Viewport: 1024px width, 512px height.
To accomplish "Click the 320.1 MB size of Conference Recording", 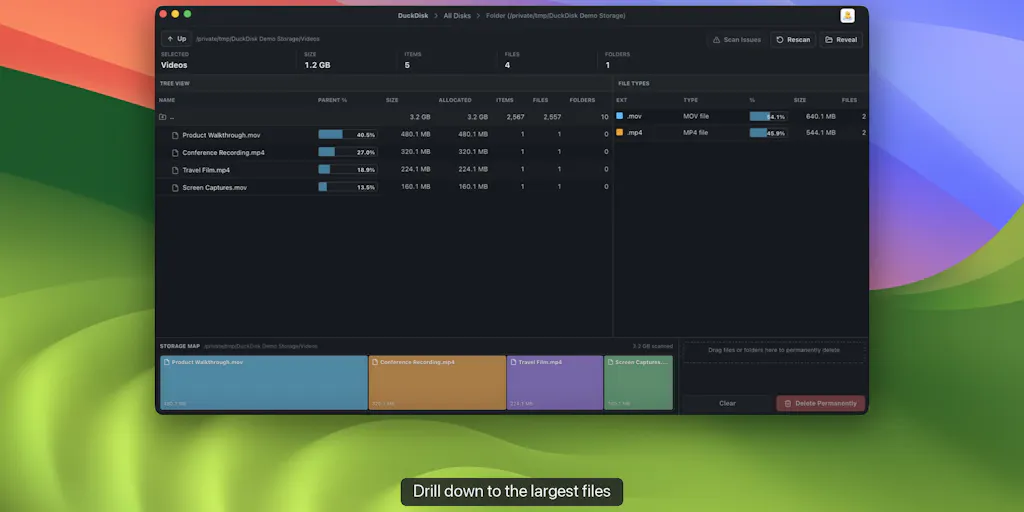I will coord(415,152).
